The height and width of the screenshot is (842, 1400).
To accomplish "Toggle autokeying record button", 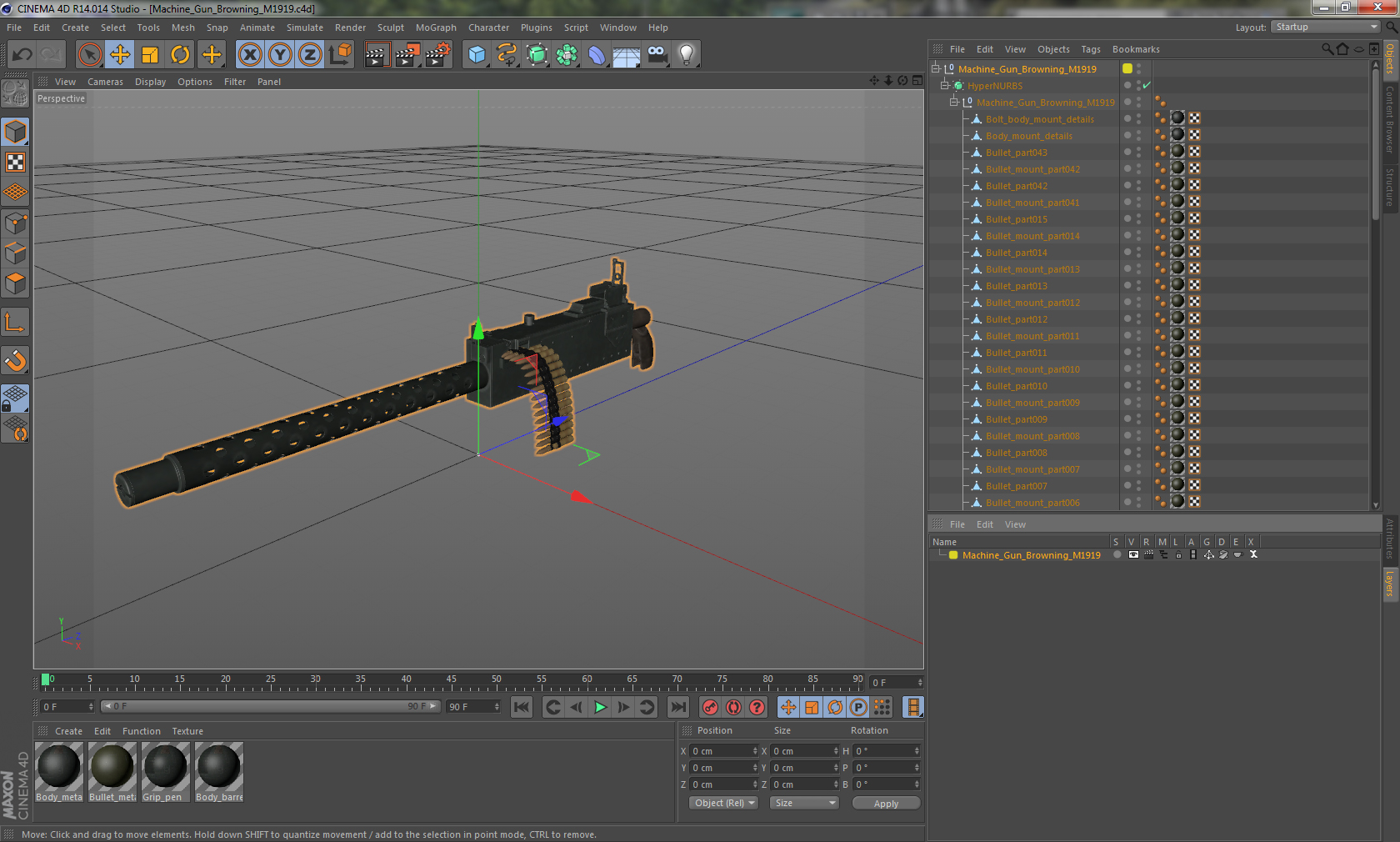I will click(733, 707).
